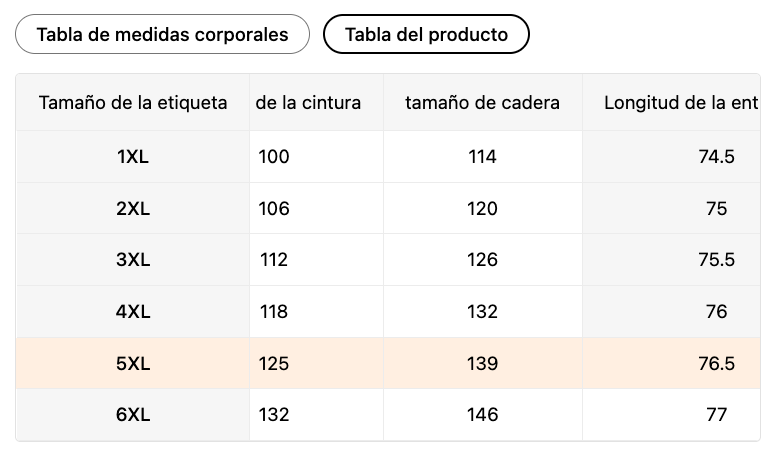This screenshot has height=454, width=770.
Task: Select the 3XL size row
Action: tap(133, 260)
